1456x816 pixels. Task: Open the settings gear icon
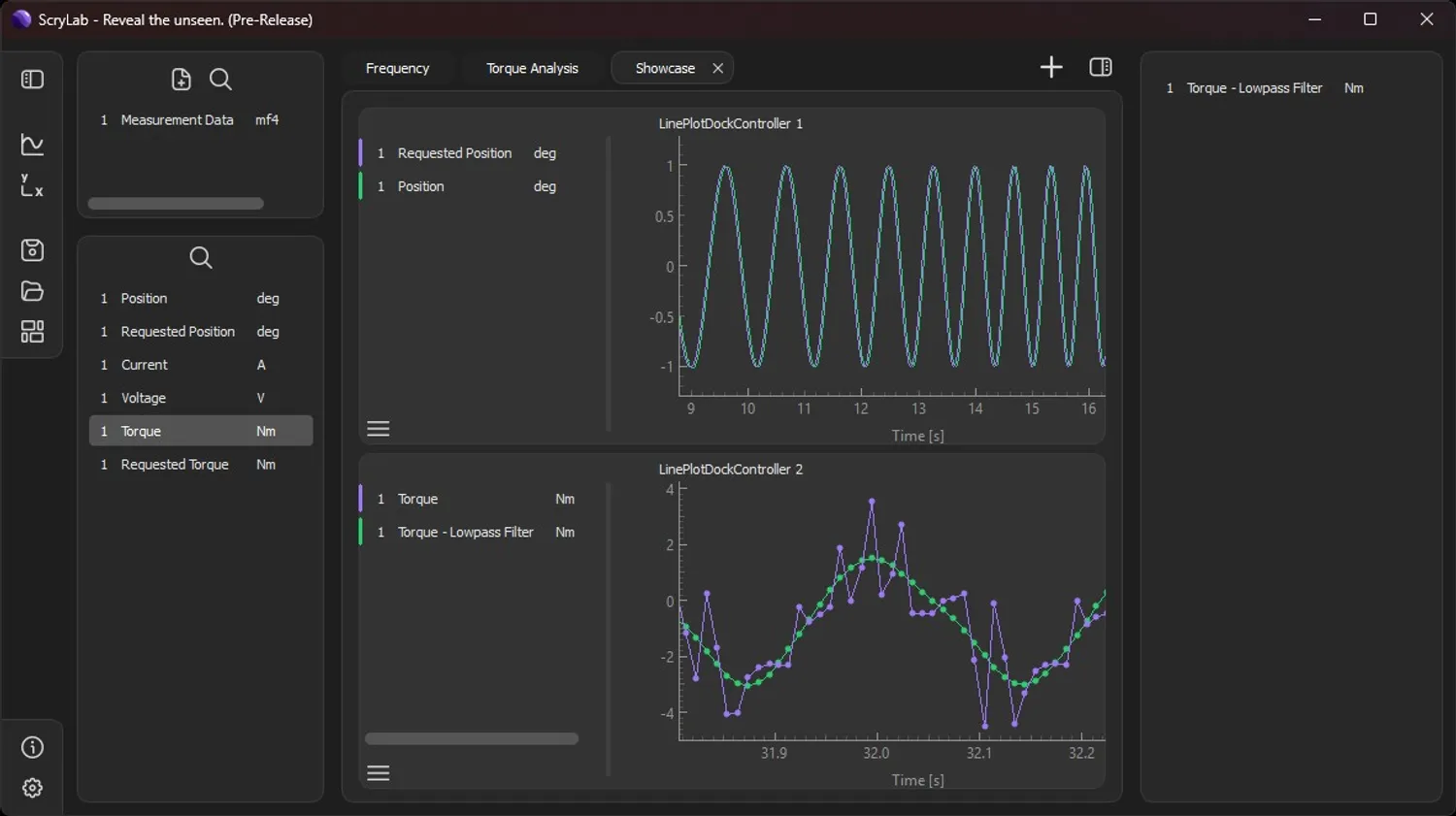click(x=32, y=788)
